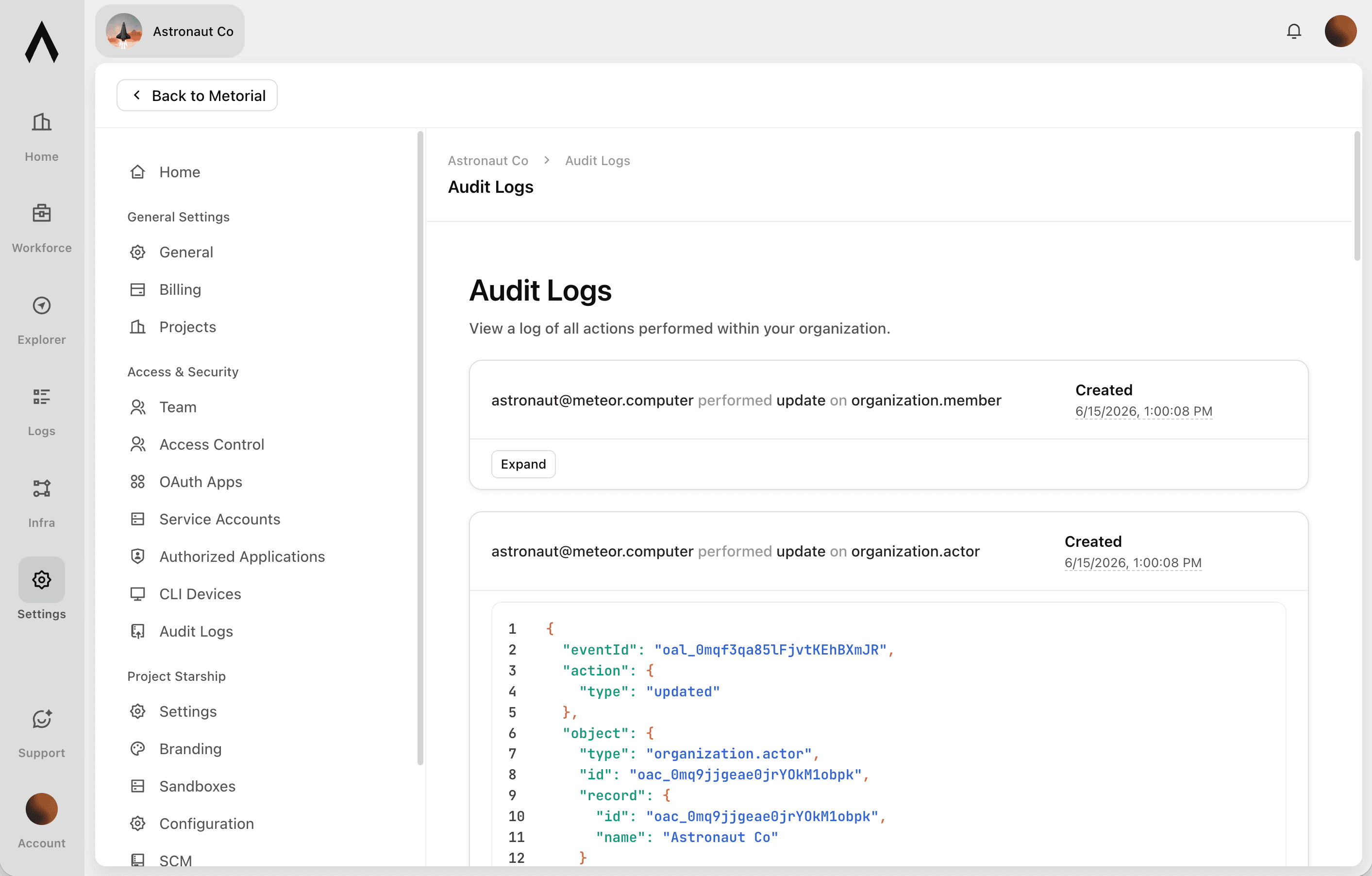Open the Workforce section
This screenshot has width=1372, height=876.
42,228
